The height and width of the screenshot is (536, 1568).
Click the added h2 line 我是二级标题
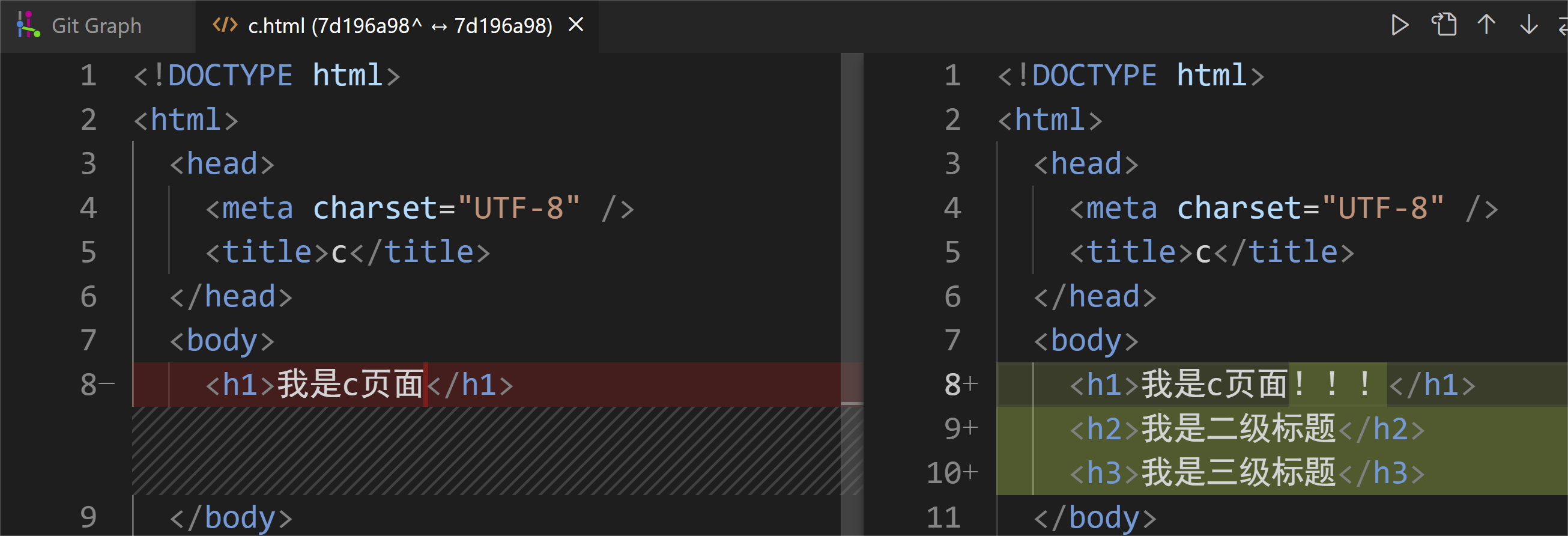(x=1282, y=429)
